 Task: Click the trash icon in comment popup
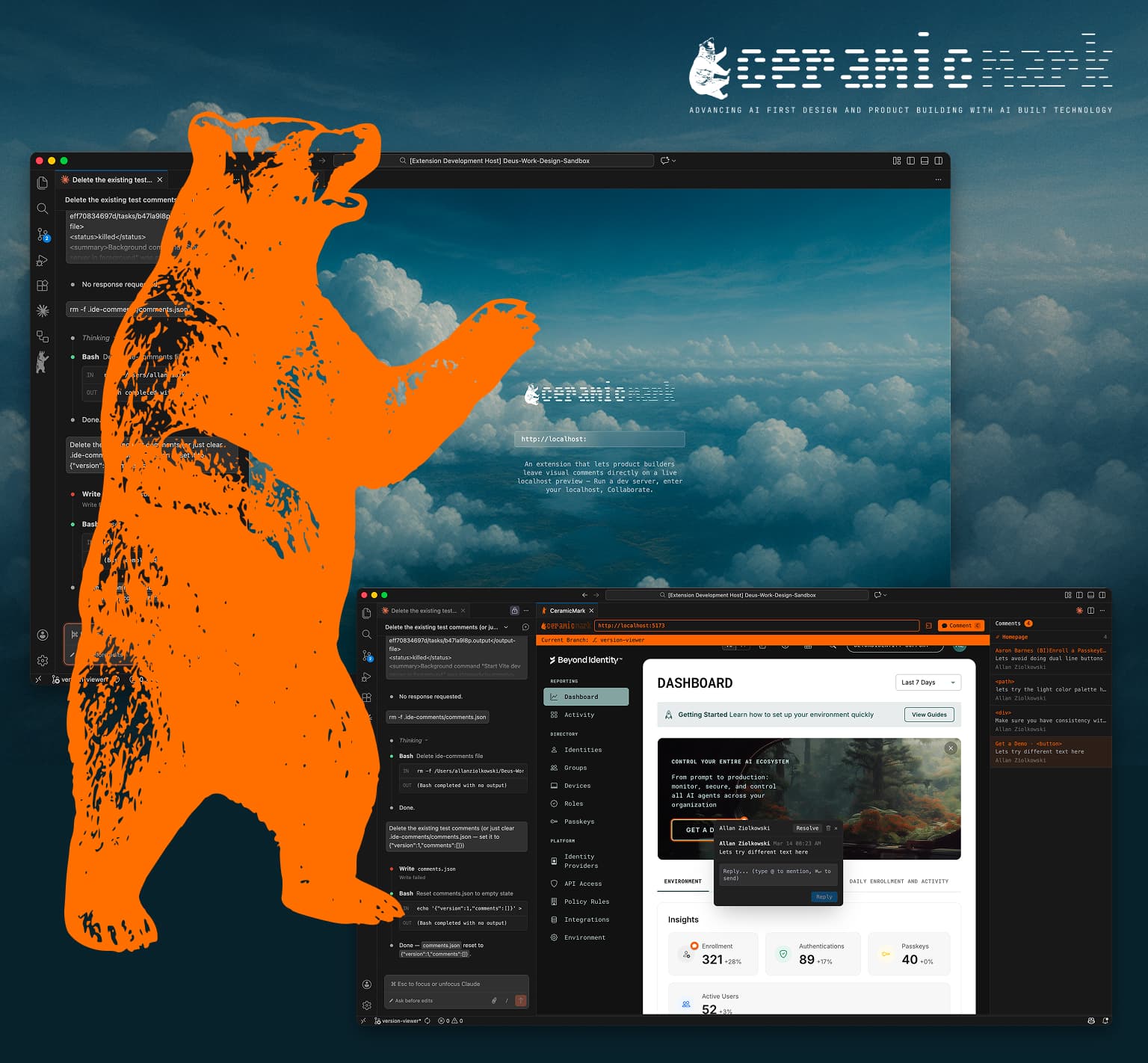click(828, 828)
